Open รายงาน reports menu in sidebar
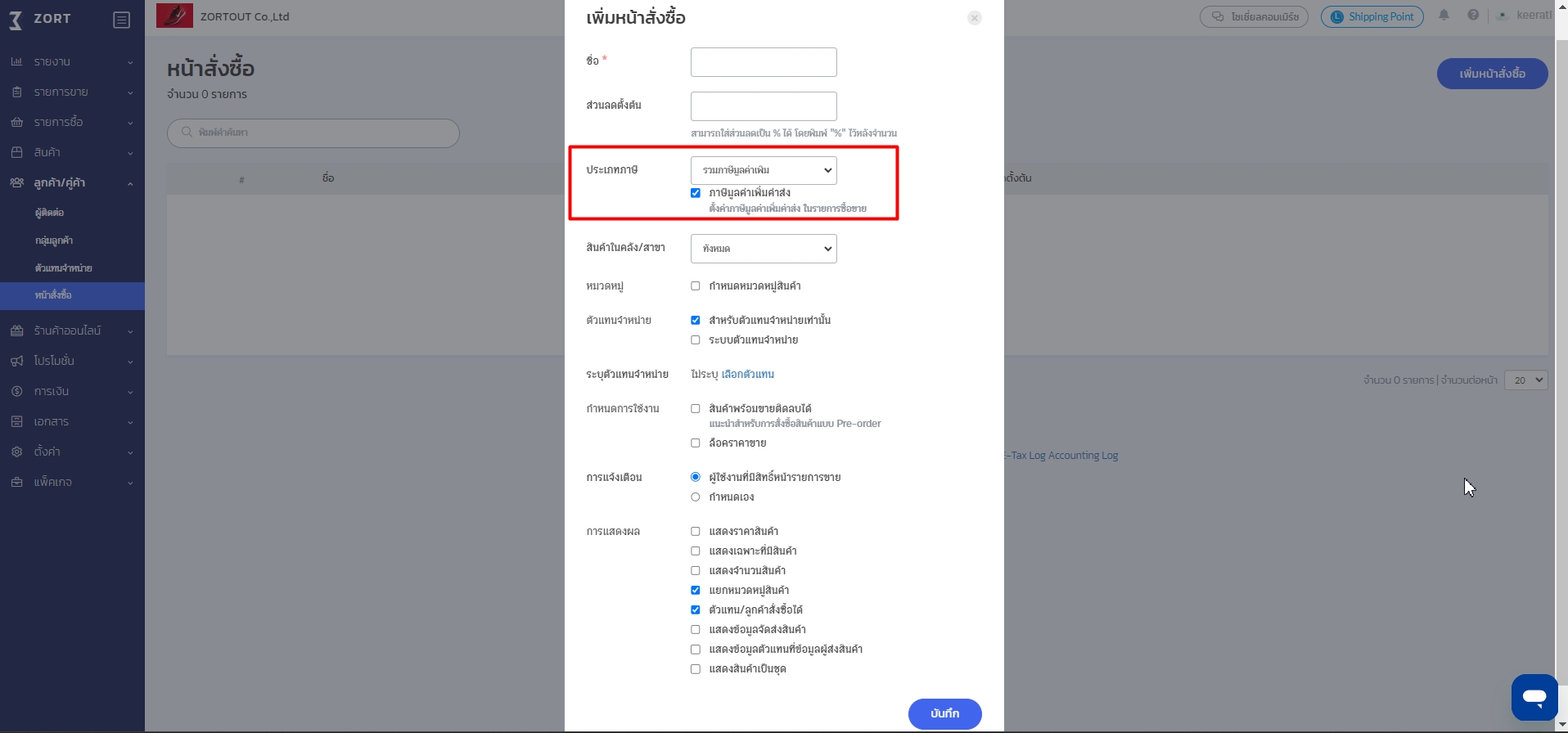The width and height of the screenshot is (1568, 733). (72, 61)
